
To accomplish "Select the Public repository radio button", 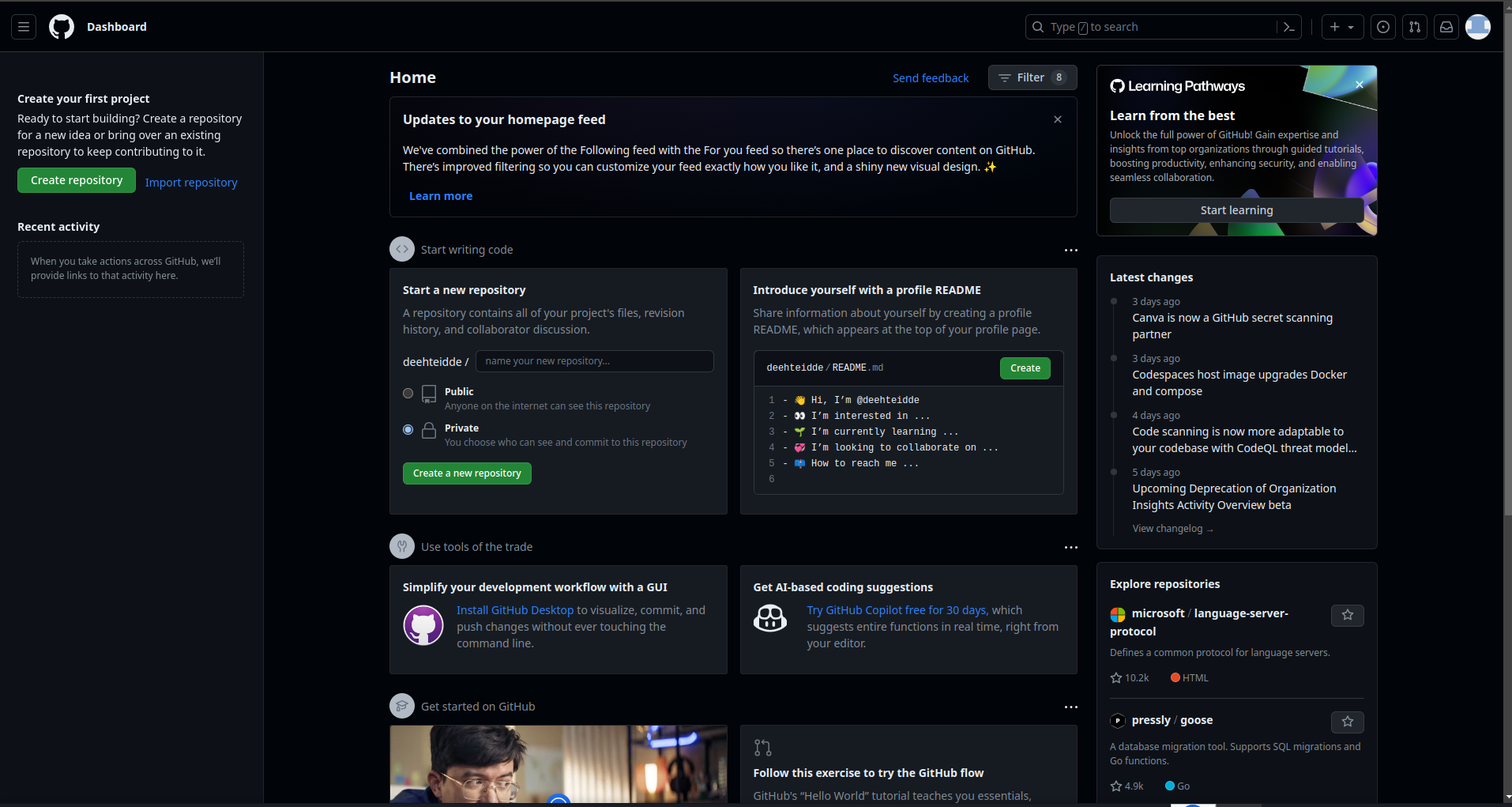I will (x=408, y=394).
